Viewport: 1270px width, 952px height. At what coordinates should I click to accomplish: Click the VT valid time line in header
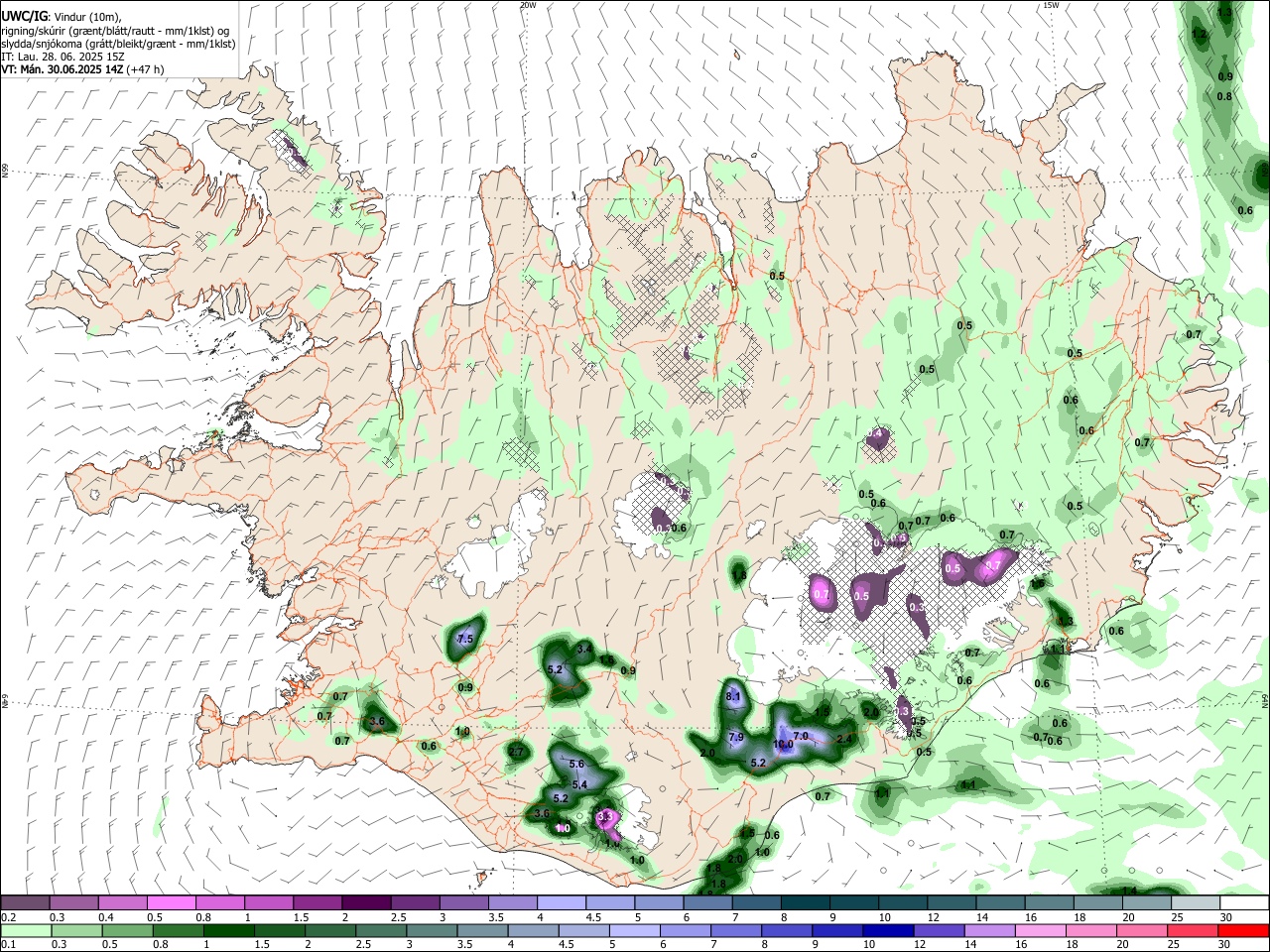coord(82,69)
